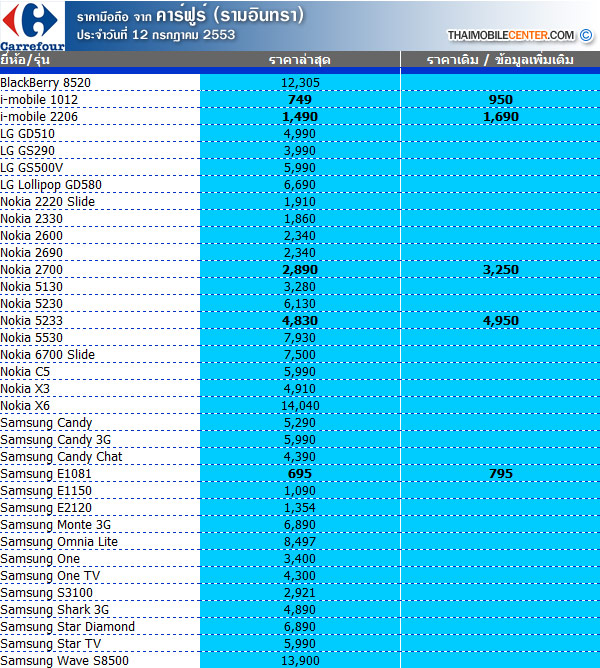Click the Samsung E1081 original price 795

tap(500, 474)
